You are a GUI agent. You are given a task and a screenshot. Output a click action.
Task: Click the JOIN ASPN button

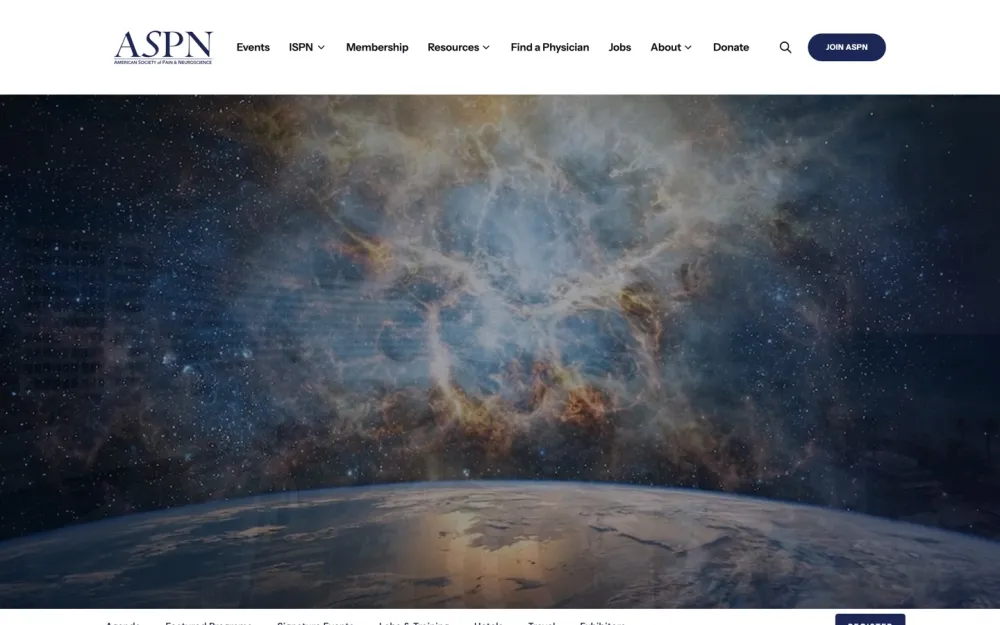846,47
